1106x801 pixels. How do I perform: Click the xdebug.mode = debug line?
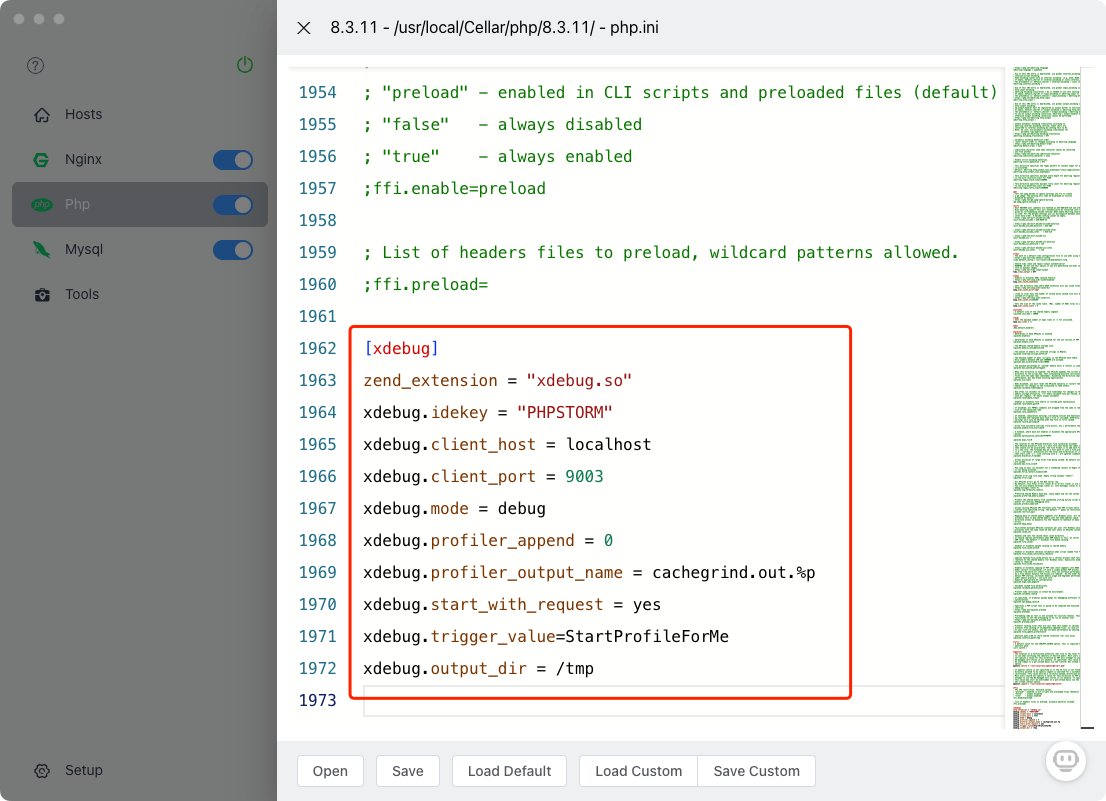tap(454, 509)
